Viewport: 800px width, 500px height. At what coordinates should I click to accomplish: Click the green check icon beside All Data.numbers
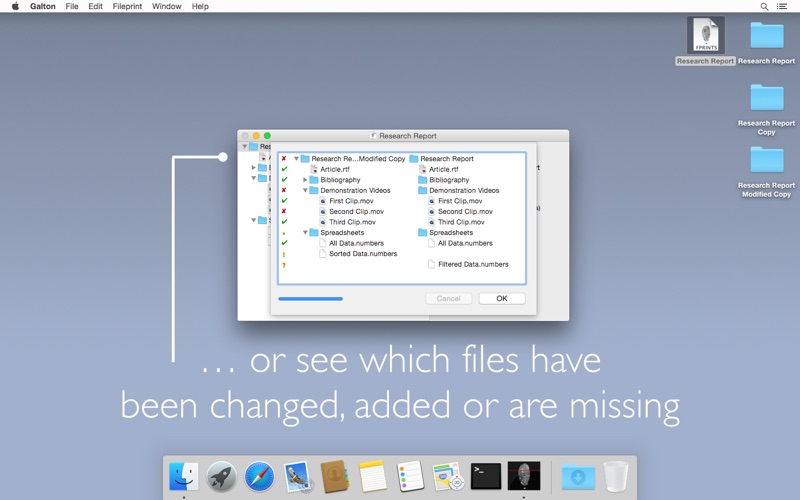pyautogui.click(x=284, y=243)
